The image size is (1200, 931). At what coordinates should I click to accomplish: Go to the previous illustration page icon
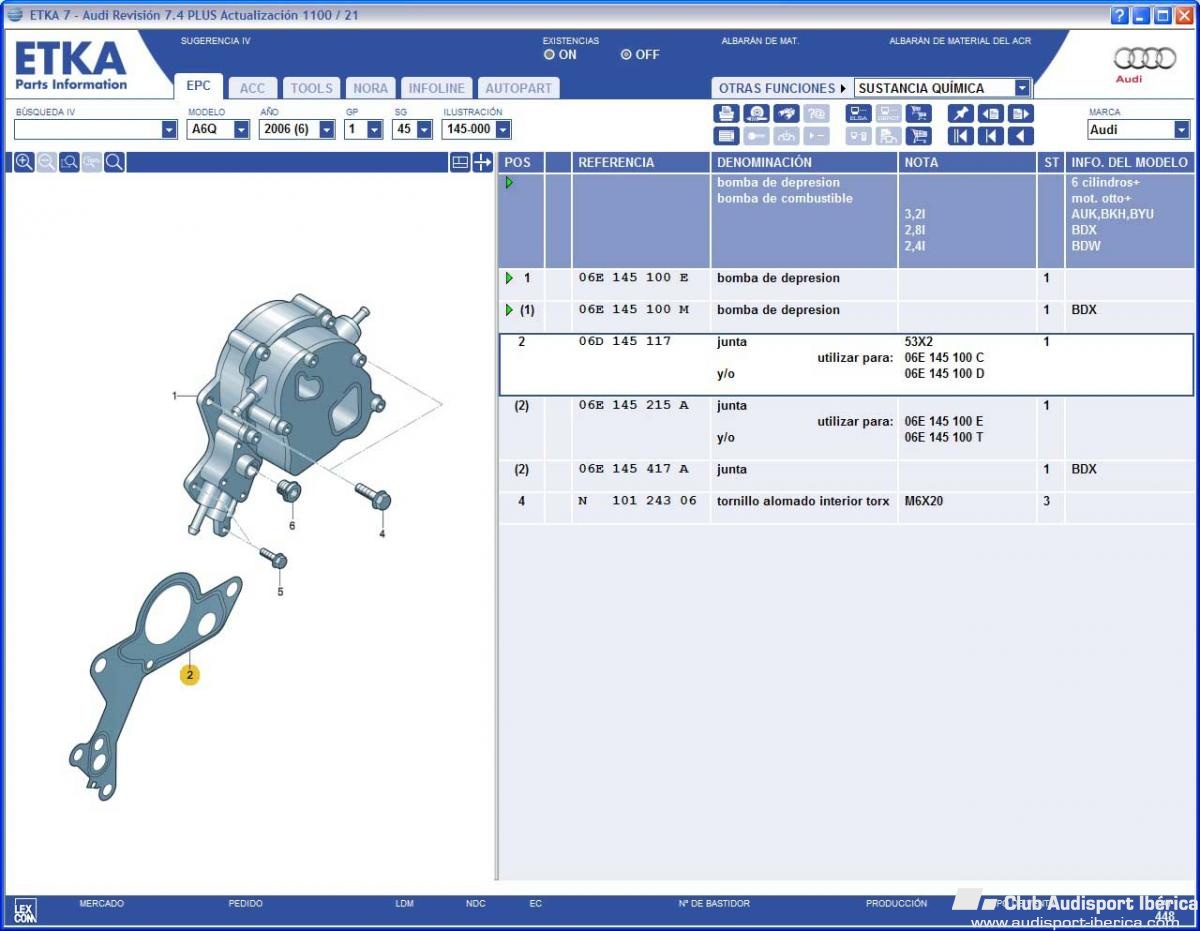coord(990,113)
